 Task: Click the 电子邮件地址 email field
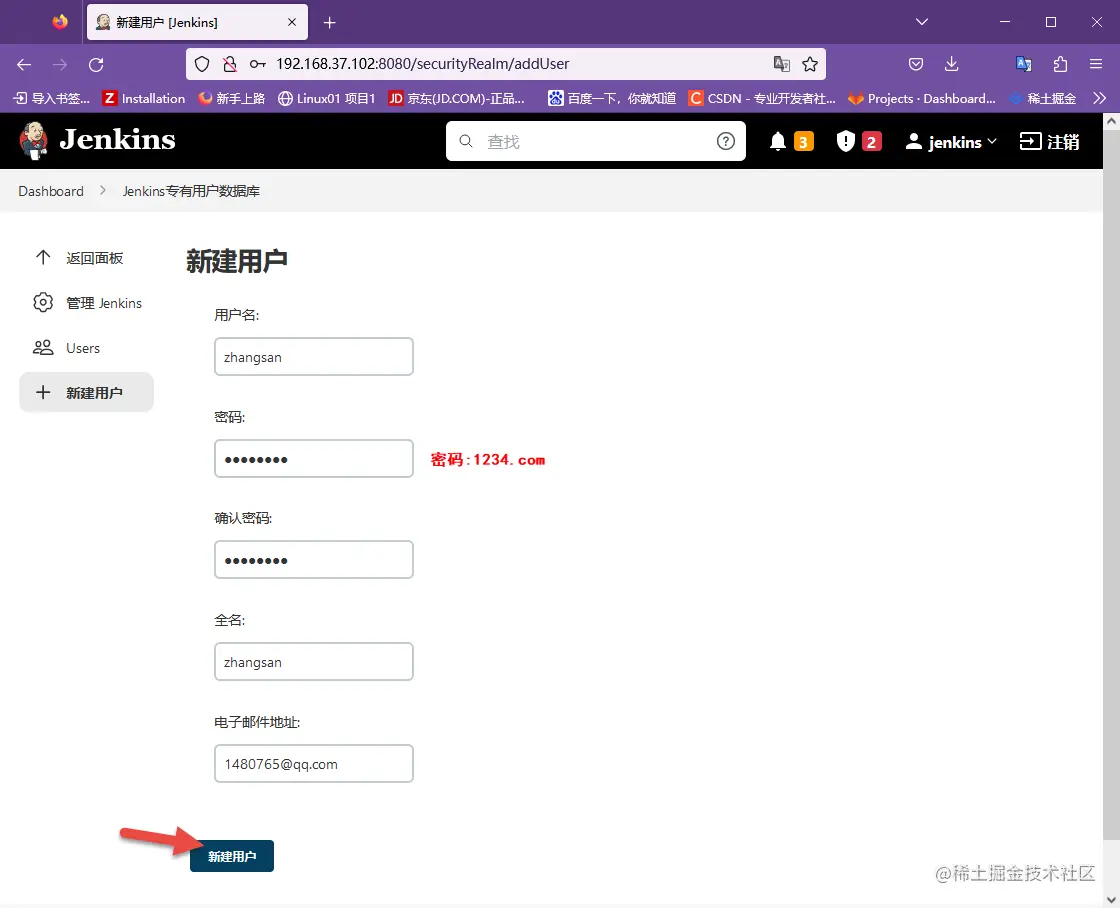(x=314, y=764)
